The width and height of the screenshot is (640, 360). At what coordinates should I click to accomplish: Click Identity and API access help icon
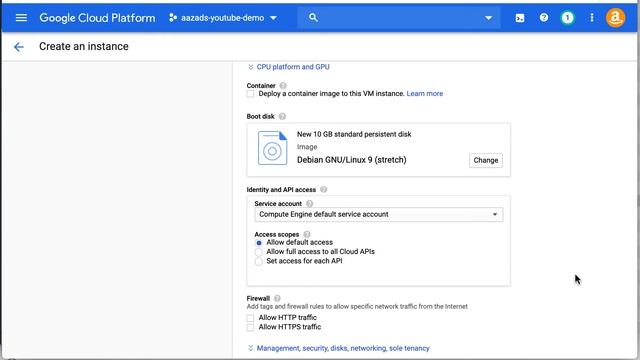[x=324, y=189]
